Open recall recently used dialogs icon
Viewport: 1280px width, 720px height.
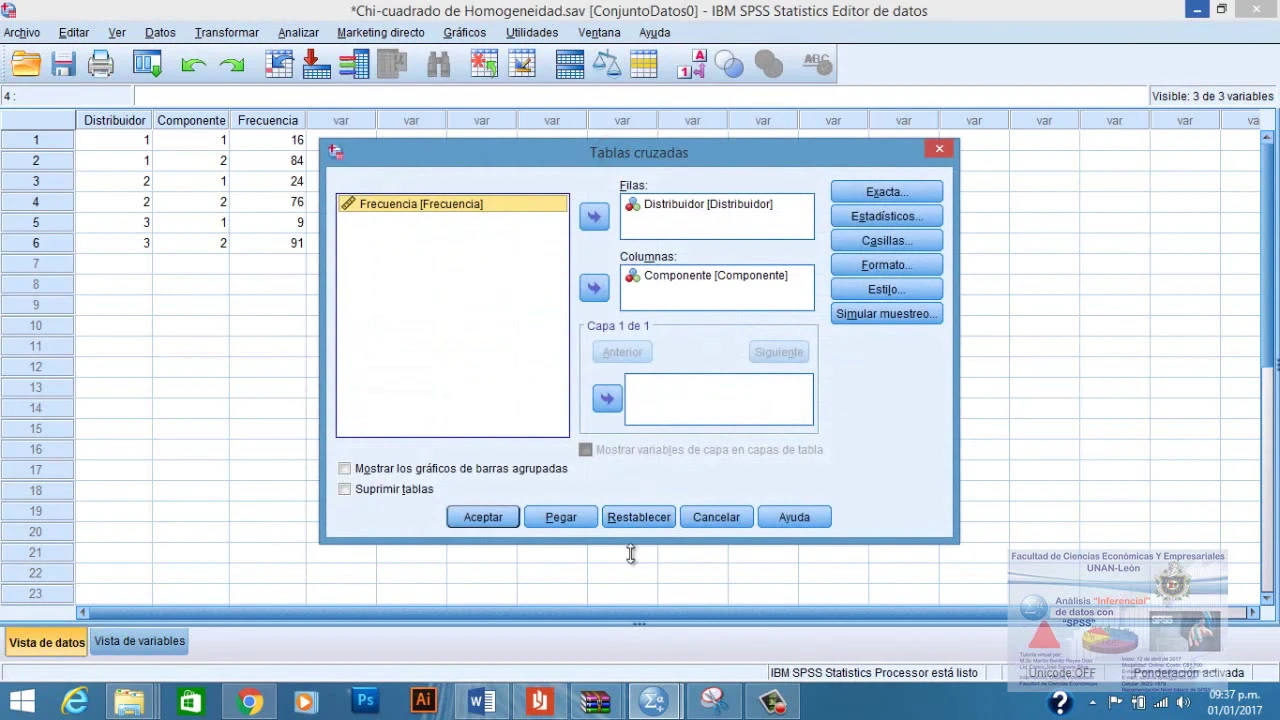tap(147, 65)
